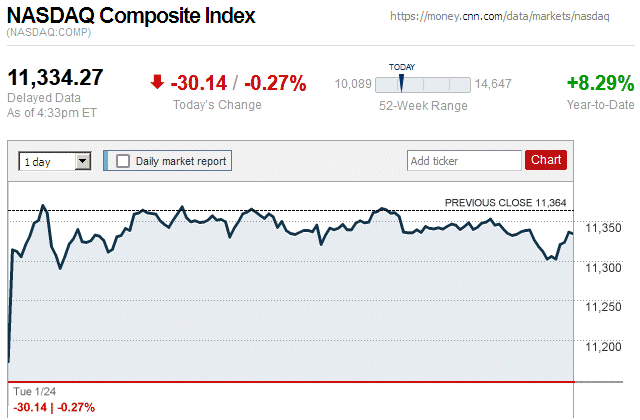The image size is (640, 420).
Task: Click the 10,089 52-week low value
Action: coord(352,84)
